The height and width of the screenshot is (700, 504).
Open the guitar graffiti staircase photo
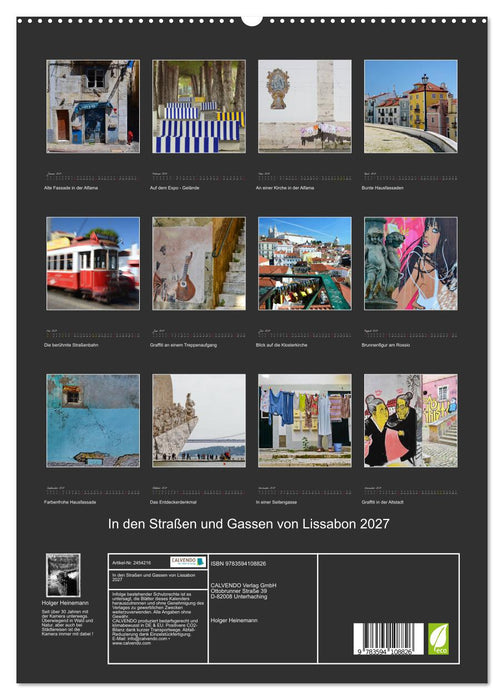199,263
